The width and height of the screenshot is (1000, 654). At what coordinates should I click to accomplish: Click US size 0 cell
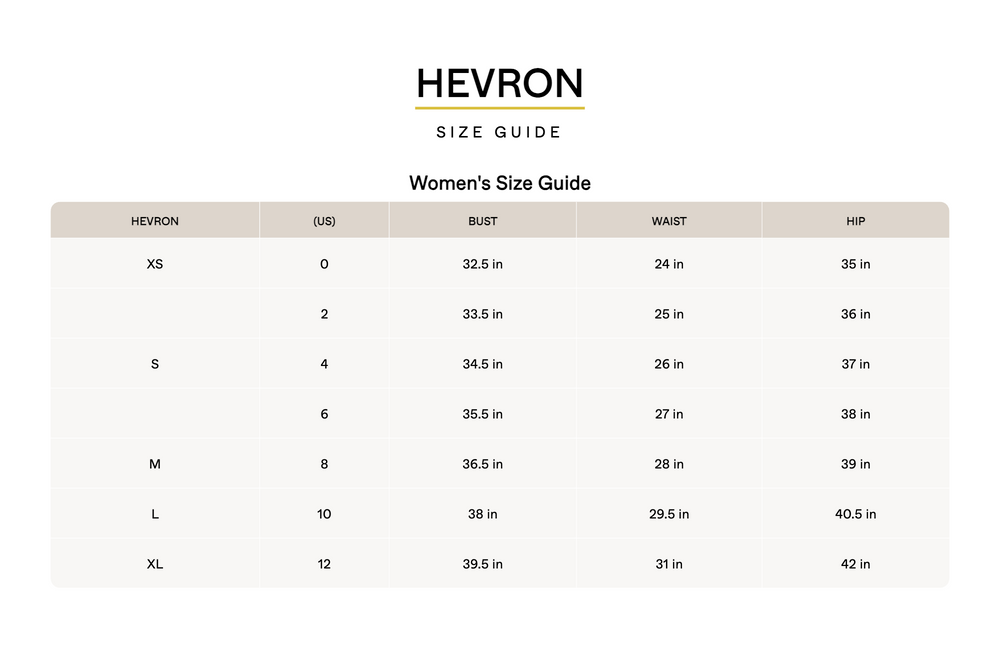(x=324, y=264)
